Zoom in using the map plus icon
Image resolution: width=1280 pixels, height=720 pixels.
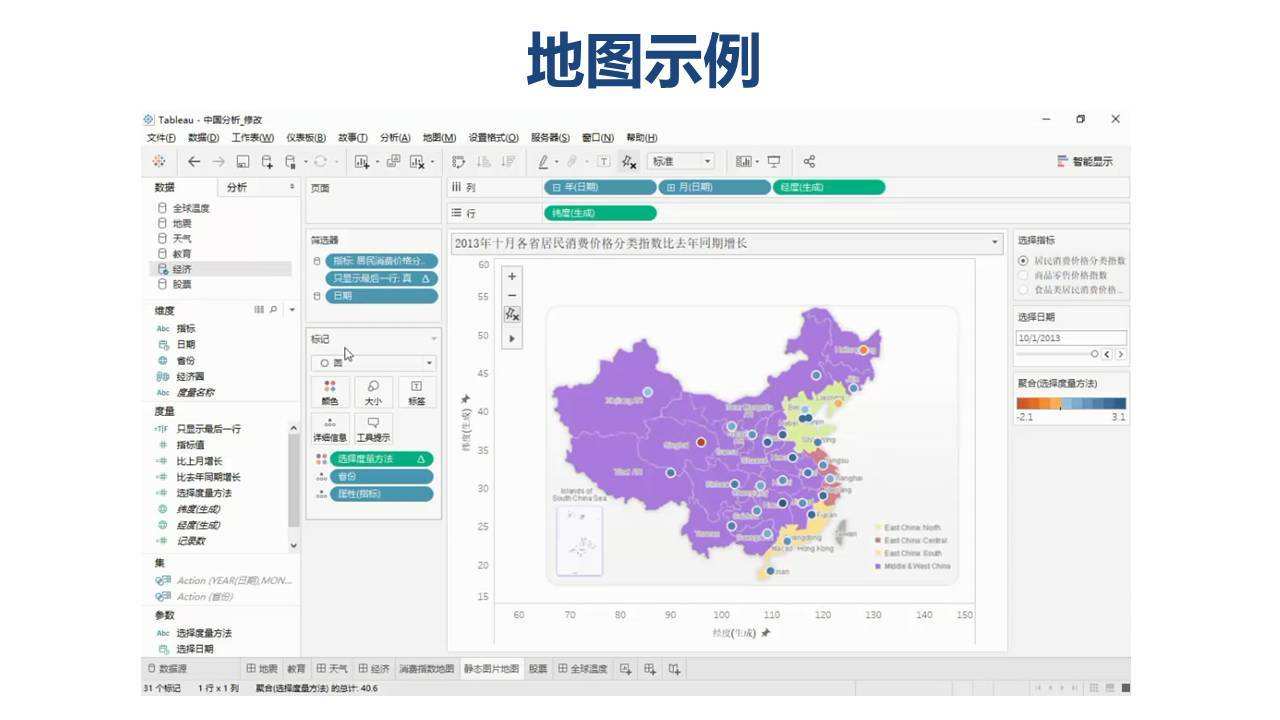(511, 274)
